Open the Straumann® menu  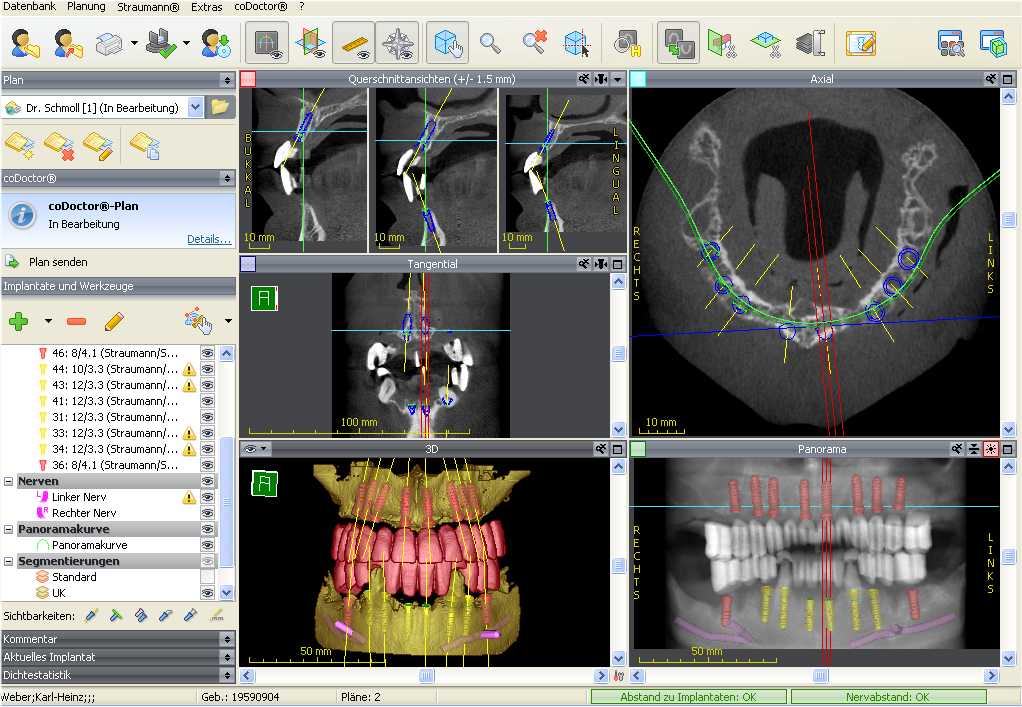(149, 7)
